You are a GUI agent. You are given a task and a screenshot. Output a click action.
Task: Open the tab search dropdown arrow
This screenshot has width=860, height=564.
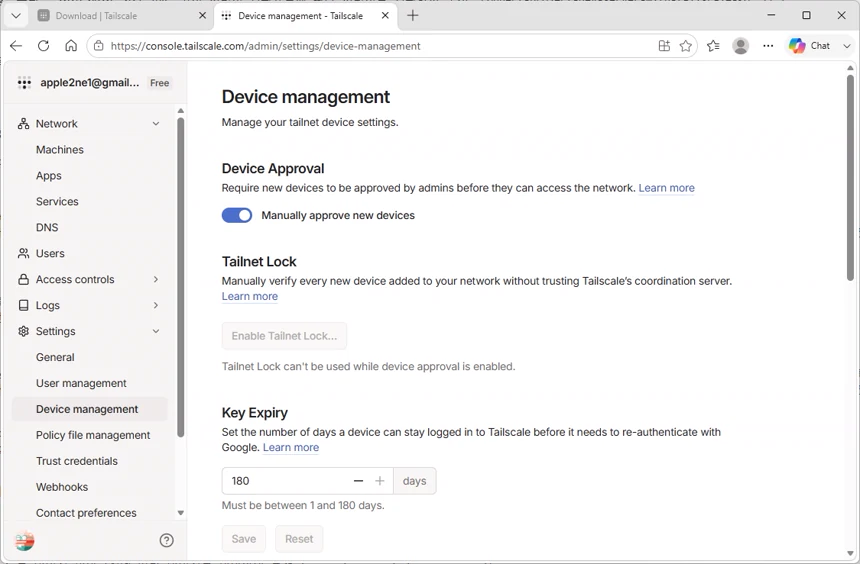point(16,15)
